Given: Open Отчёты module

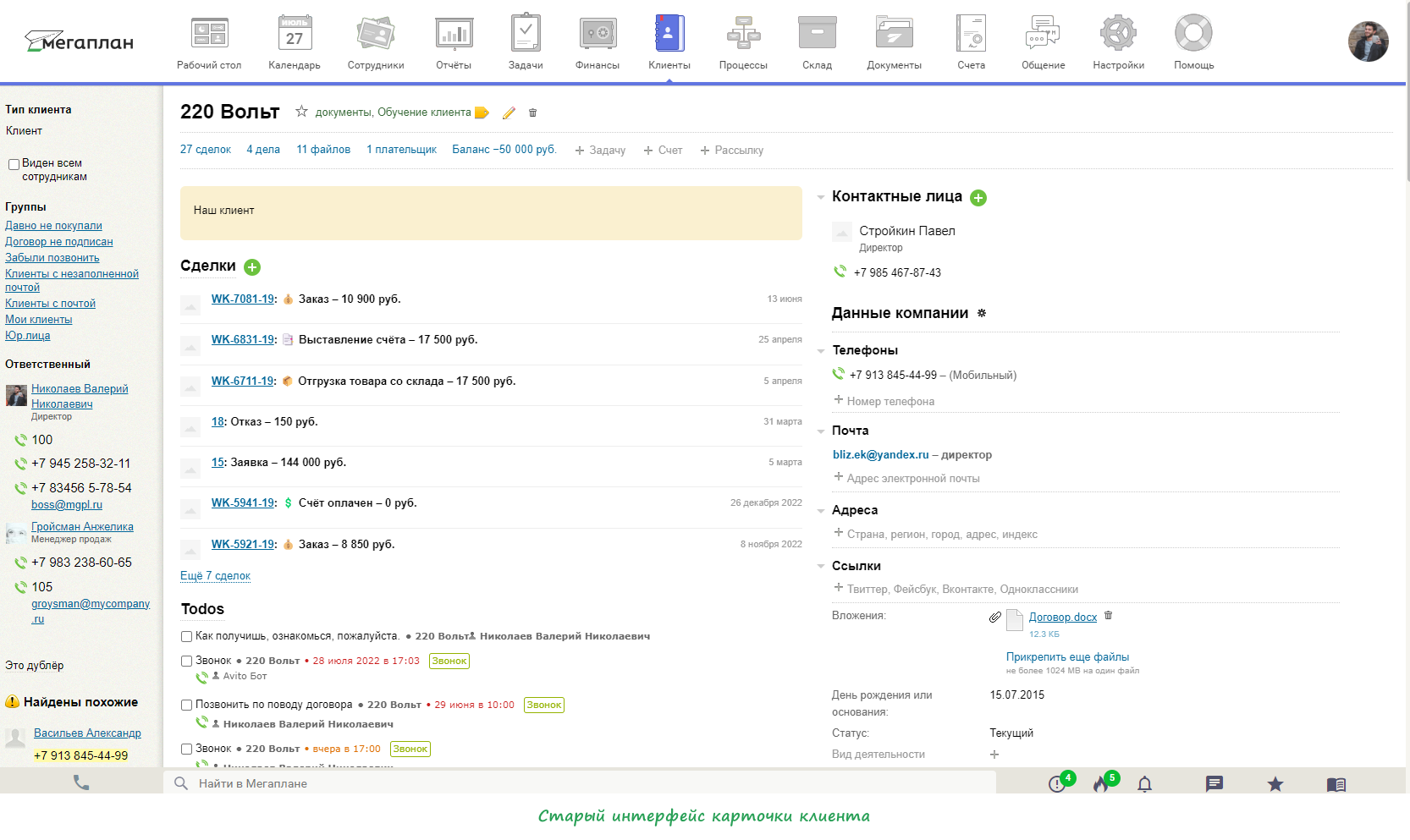Looking at the screenshot, I should pos(454,42).
